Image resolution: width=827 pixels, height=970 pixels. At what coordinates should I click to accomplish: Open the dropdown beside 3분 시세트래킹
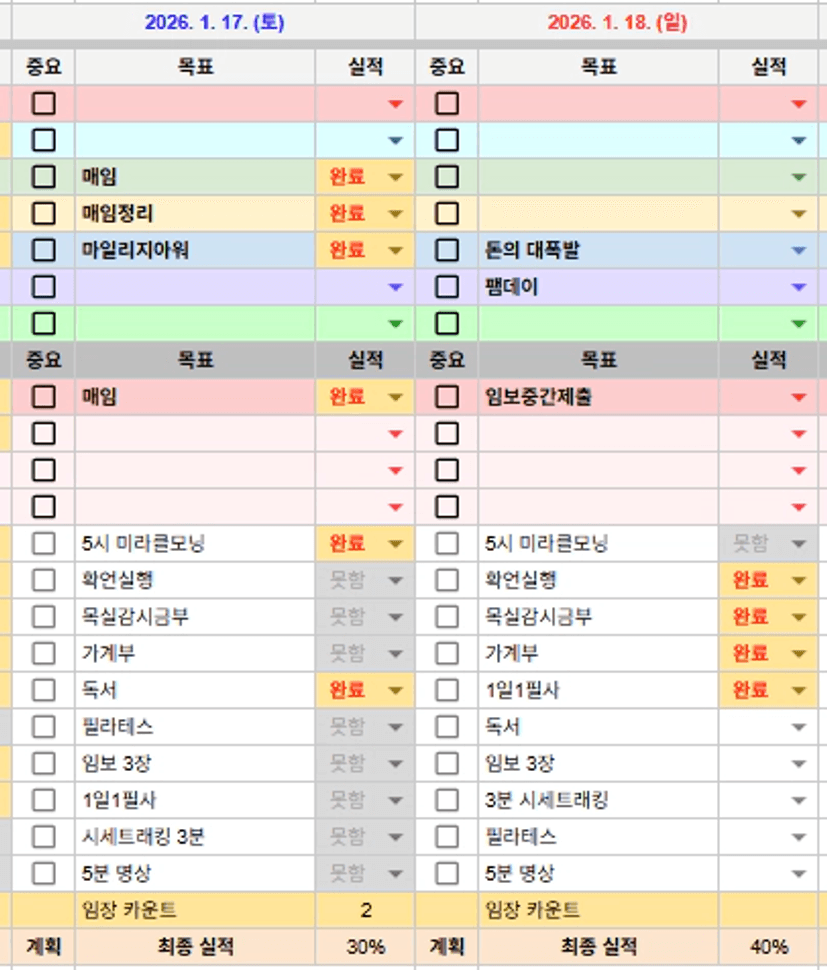click(x=798, y=801)
